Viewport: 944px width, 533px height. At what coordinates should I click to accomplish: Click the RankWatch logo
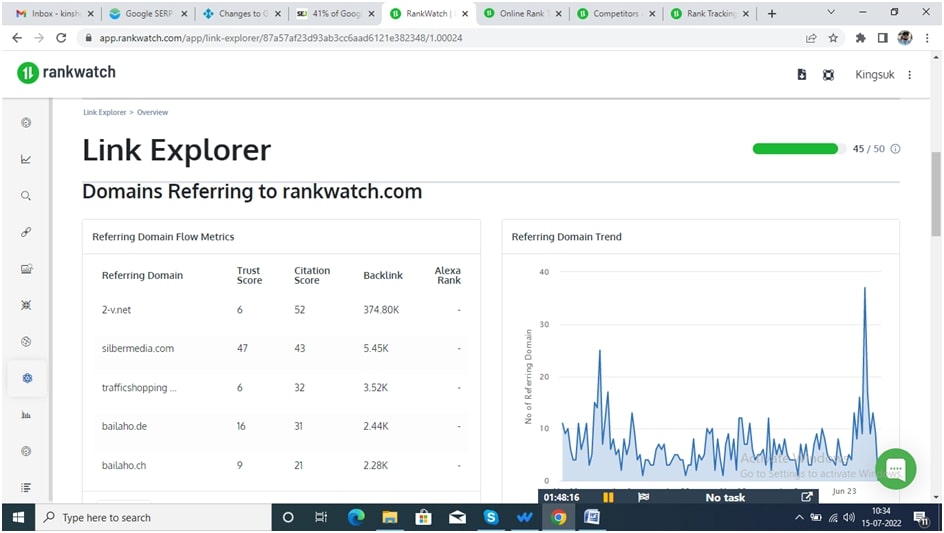(x=66, y=72)
